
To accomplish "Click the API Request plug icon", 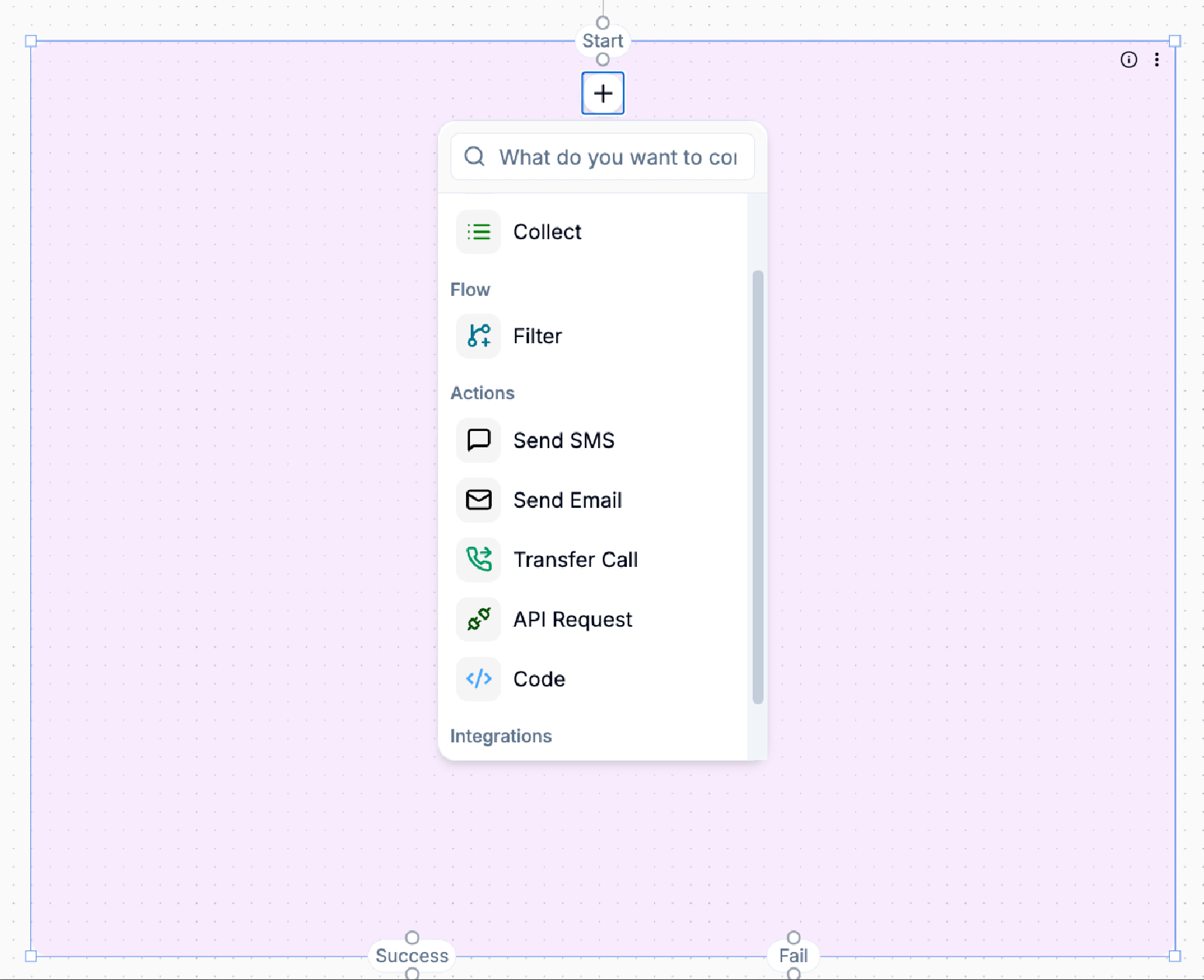I will click(478, 619).
